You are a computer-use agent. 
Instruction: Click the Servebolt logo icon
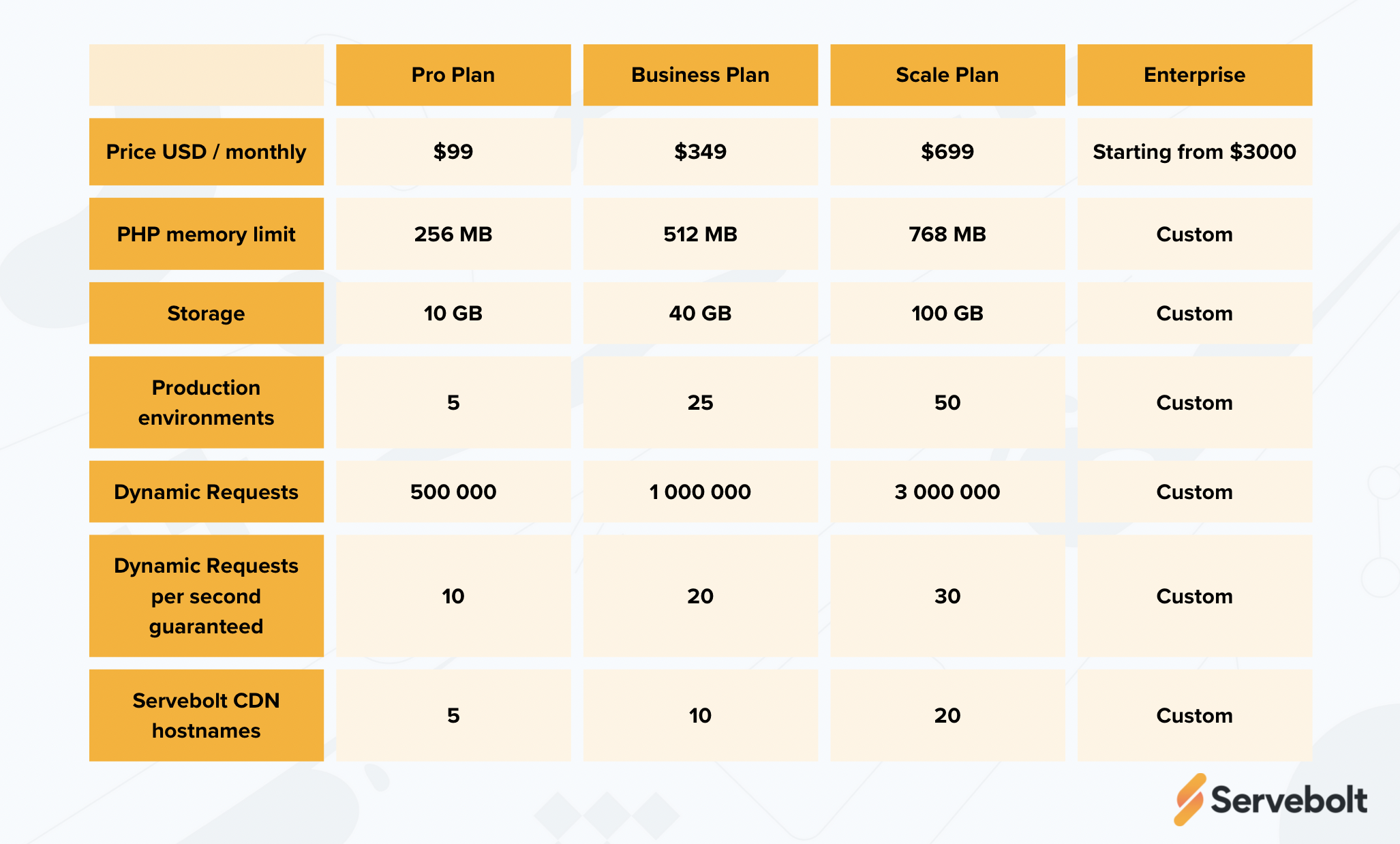point(1190,799)
